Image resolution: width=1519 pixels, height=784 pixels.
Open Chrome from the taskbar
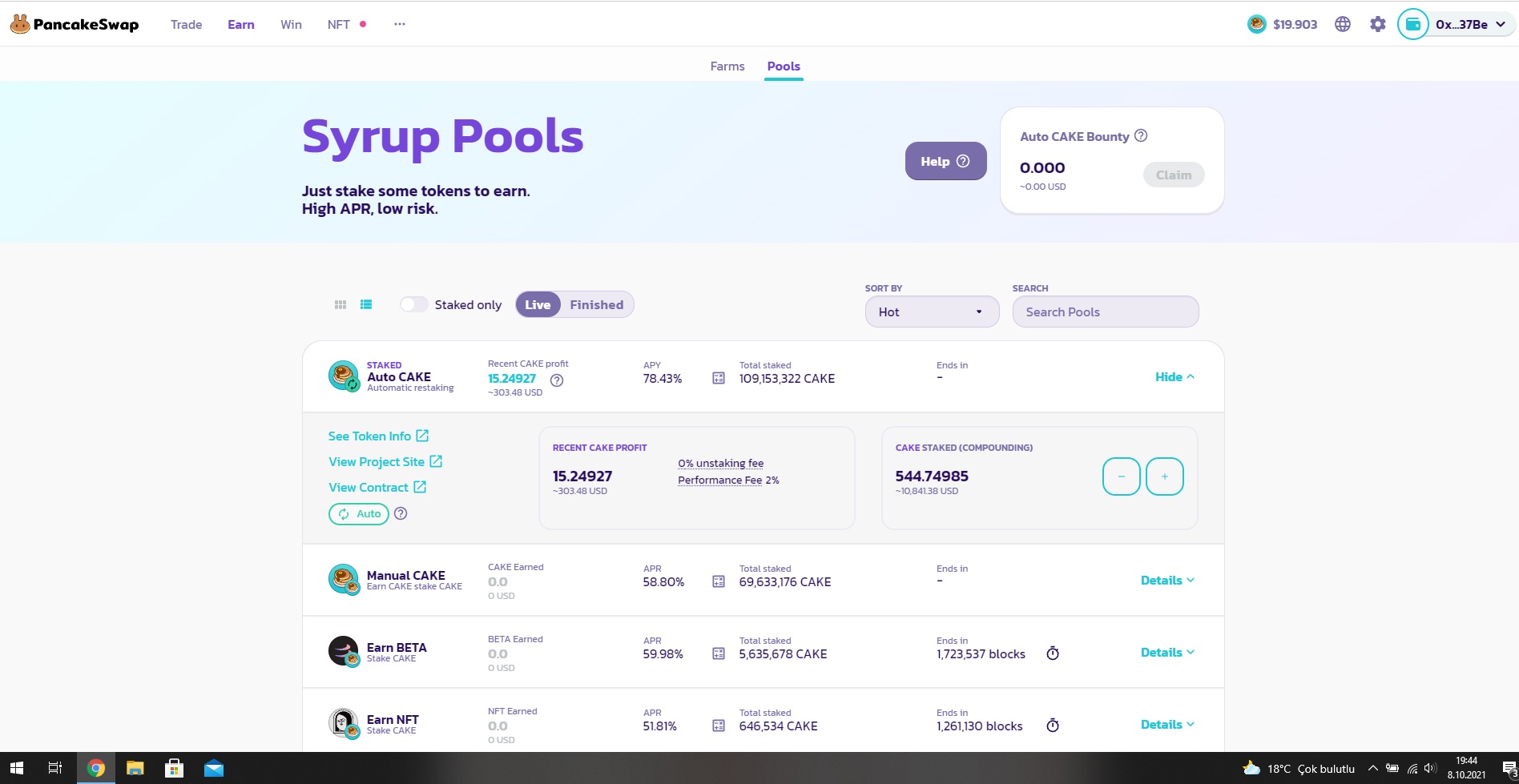click(96, 769)
